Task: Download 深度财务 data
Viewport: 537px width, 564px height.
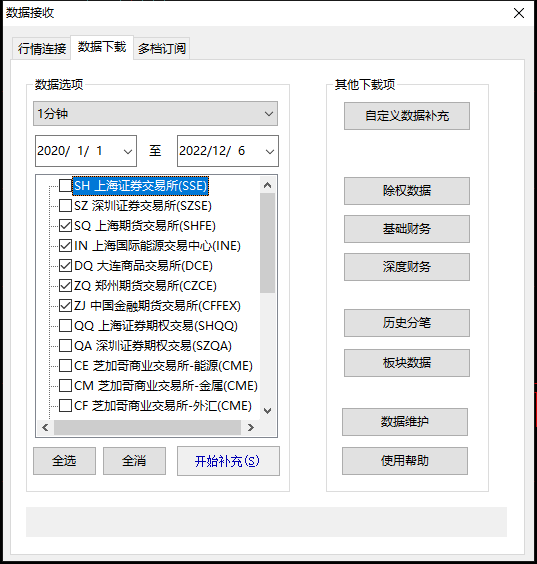Action: coord(407,267)
